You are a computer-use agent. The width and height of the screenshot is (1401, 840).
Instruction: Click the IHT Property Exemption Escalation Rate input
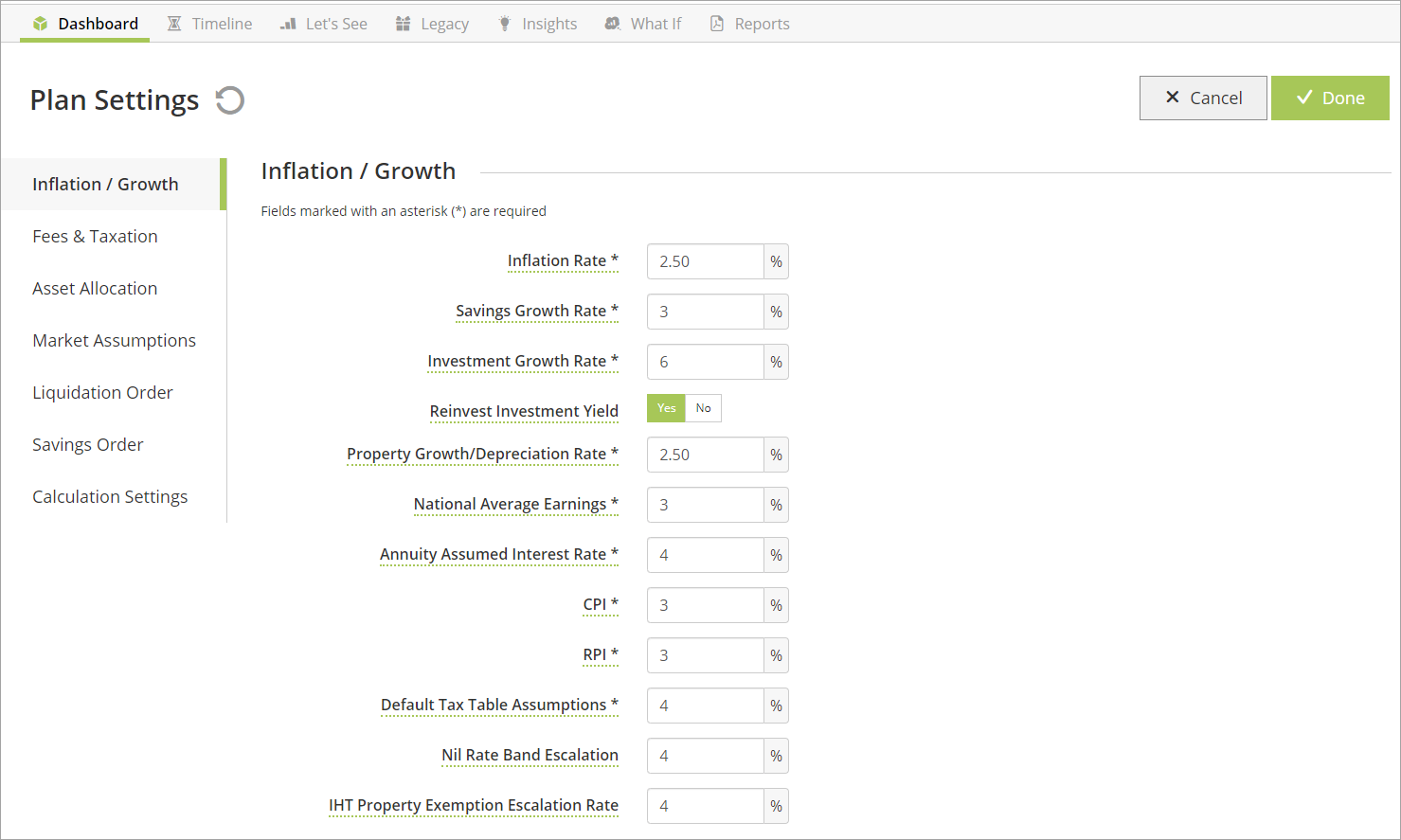click(x=706, y=806)
